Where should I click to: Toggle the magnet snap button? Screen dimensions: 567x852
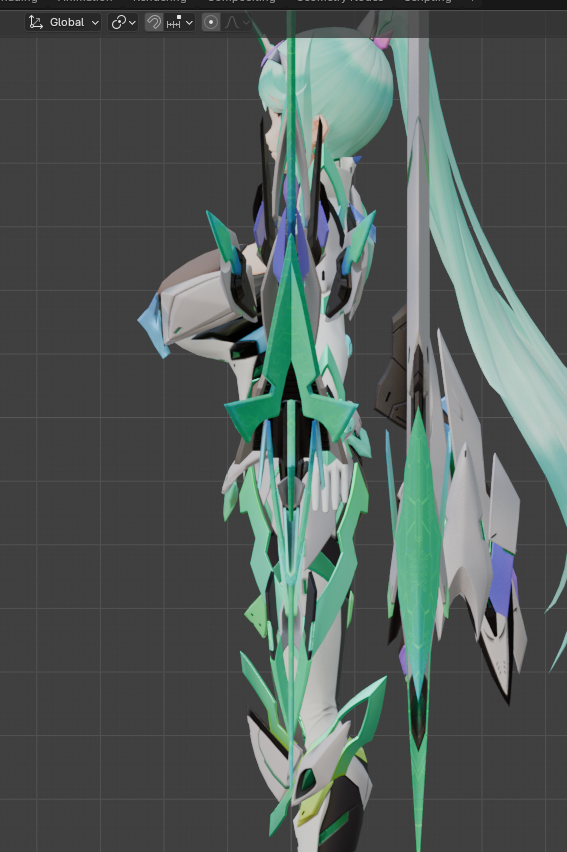(154, 22)
